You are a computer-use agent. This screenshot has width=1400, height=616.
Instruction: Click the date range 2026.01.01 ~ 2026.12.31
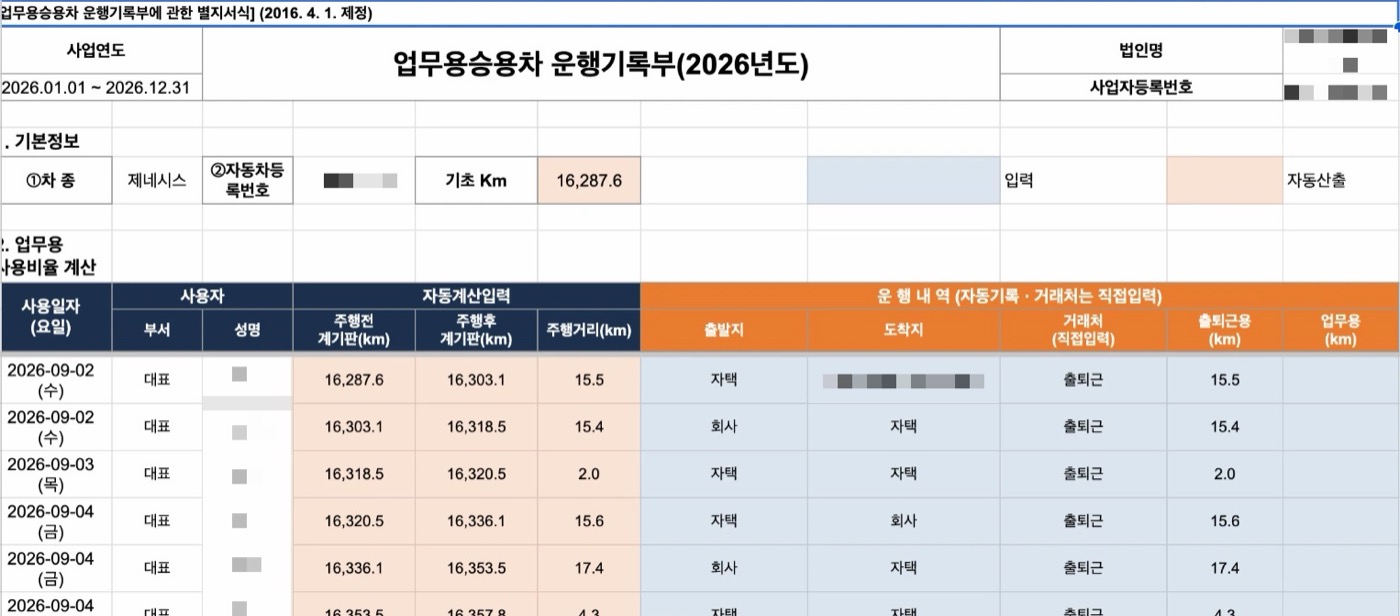click(x=101, y=87)
